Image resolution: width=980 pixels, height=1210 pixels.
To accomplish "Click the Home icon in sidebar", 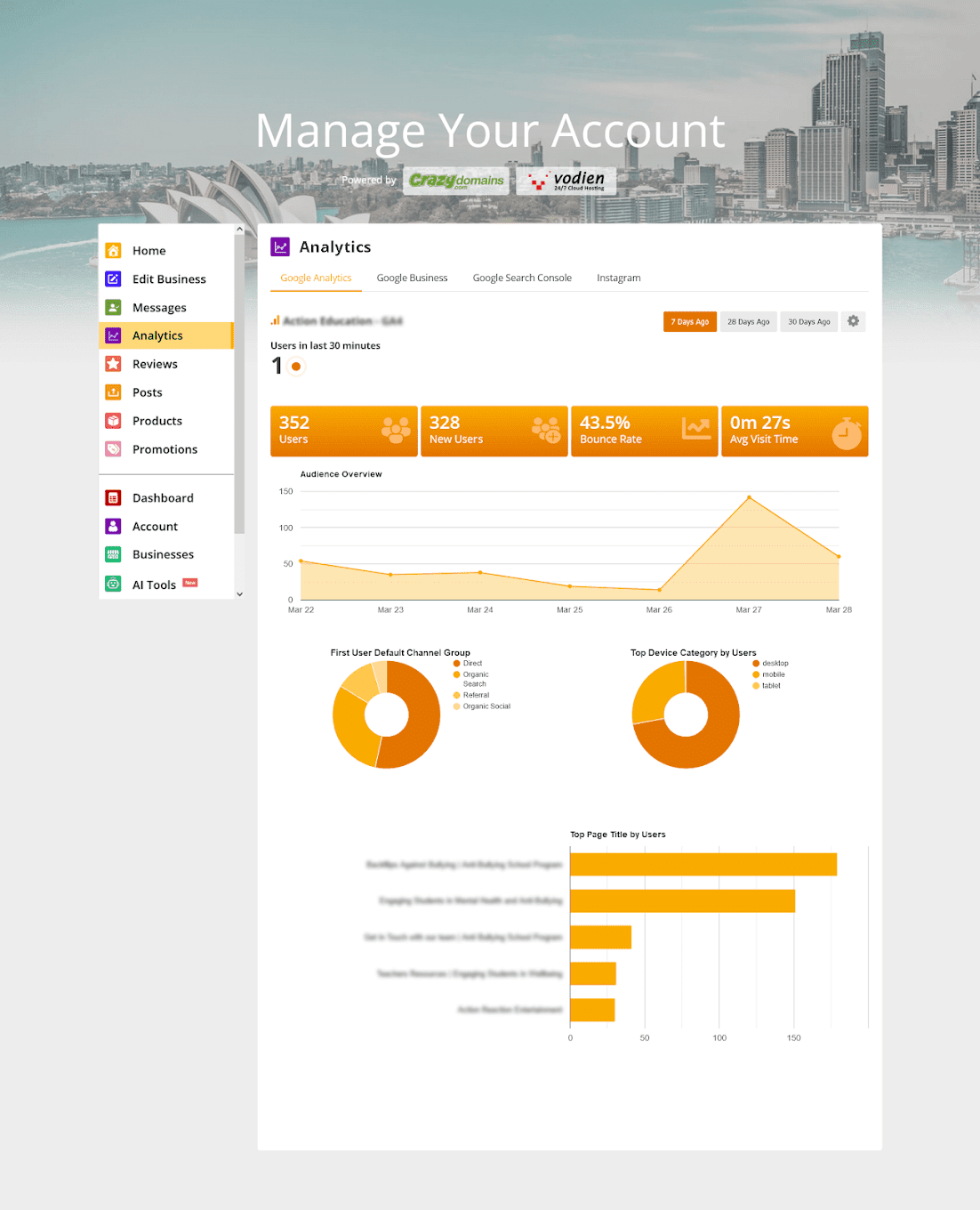I will tap(114, 251).
